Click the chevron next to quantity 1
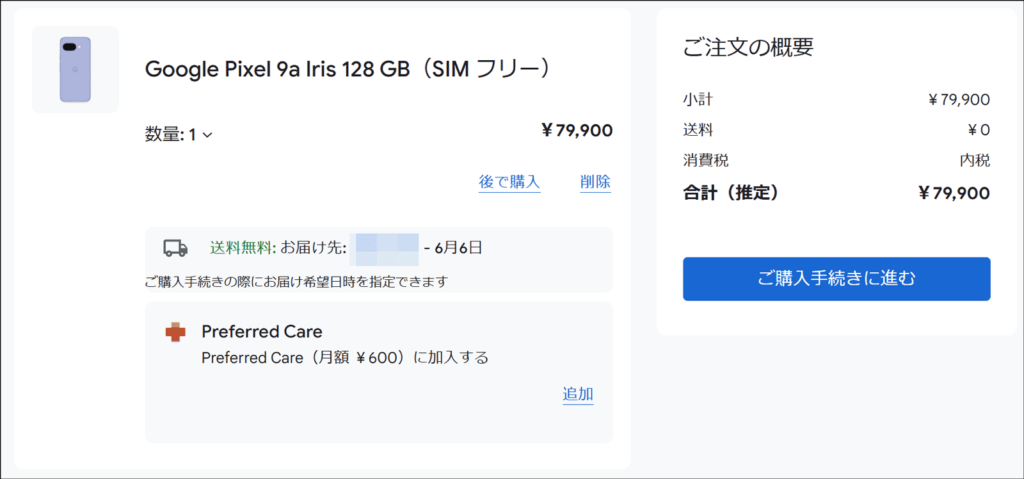The image size is (1024, 479). coord(208,135)
